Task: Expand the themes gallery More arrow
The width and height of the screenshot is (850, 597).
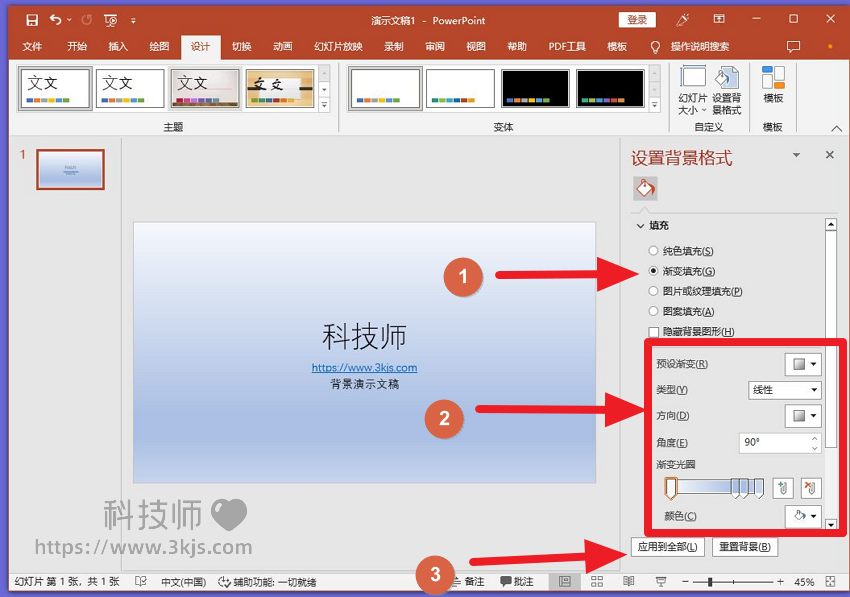Action: pyautogui.click(x=324, y=105)
